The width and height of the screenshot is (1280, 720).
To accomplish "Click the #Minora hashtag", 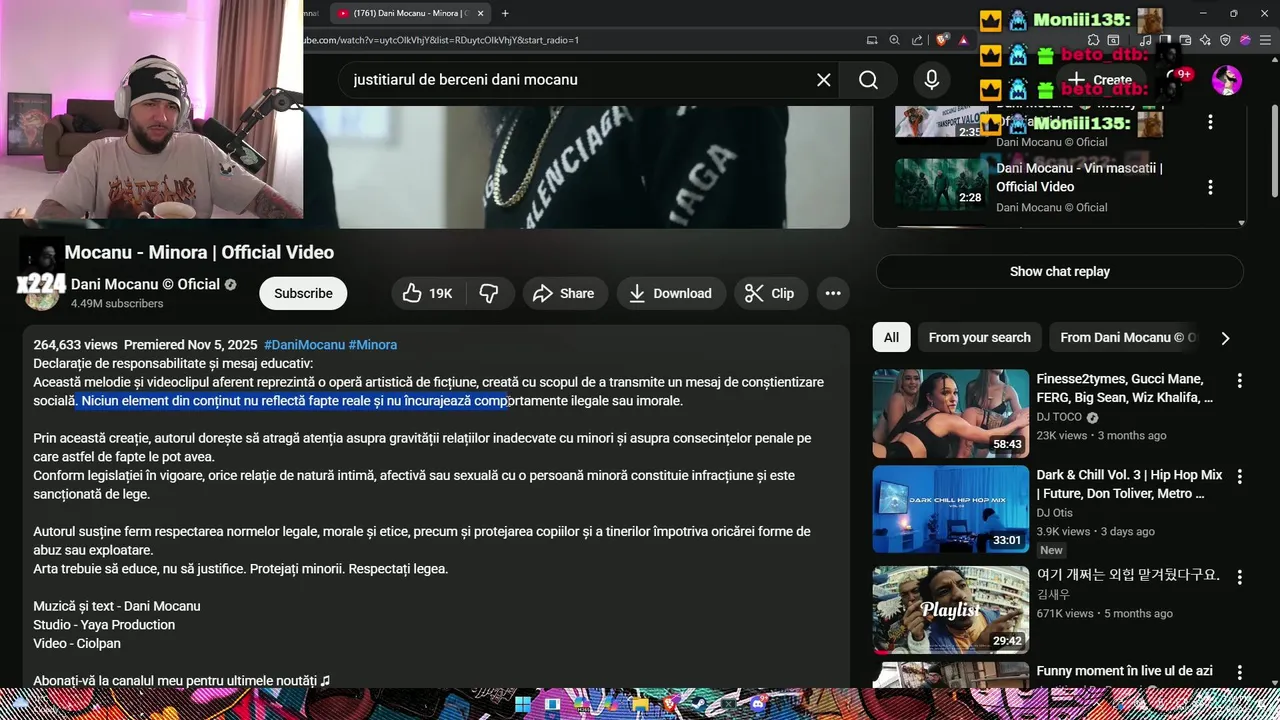I will pyautogui.click(x=372, y=345).
